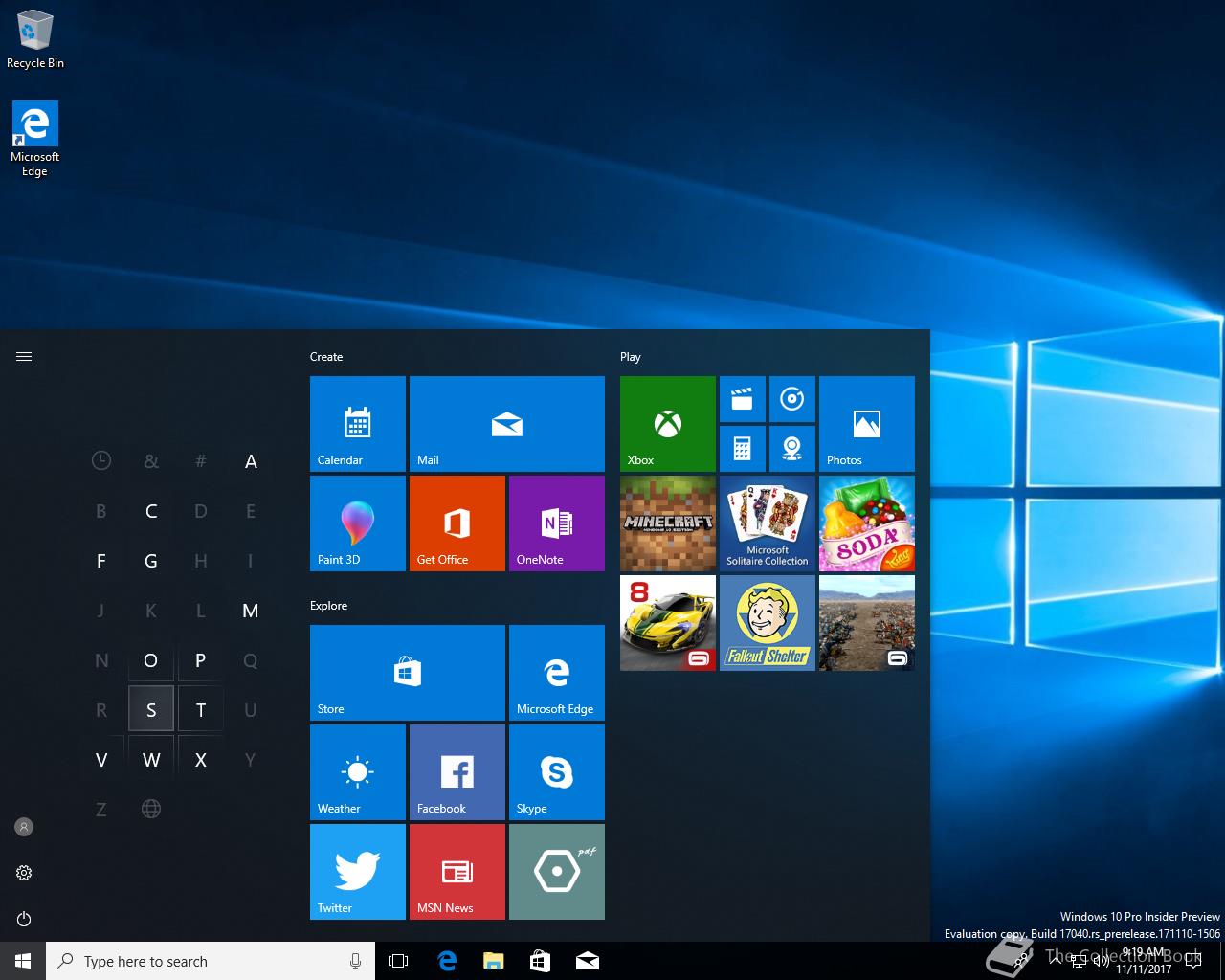The height and width of the screenshot is (980, 1225).
Task: Click the Create group heading
Action: pyautogui.click(x=326, y=357)
